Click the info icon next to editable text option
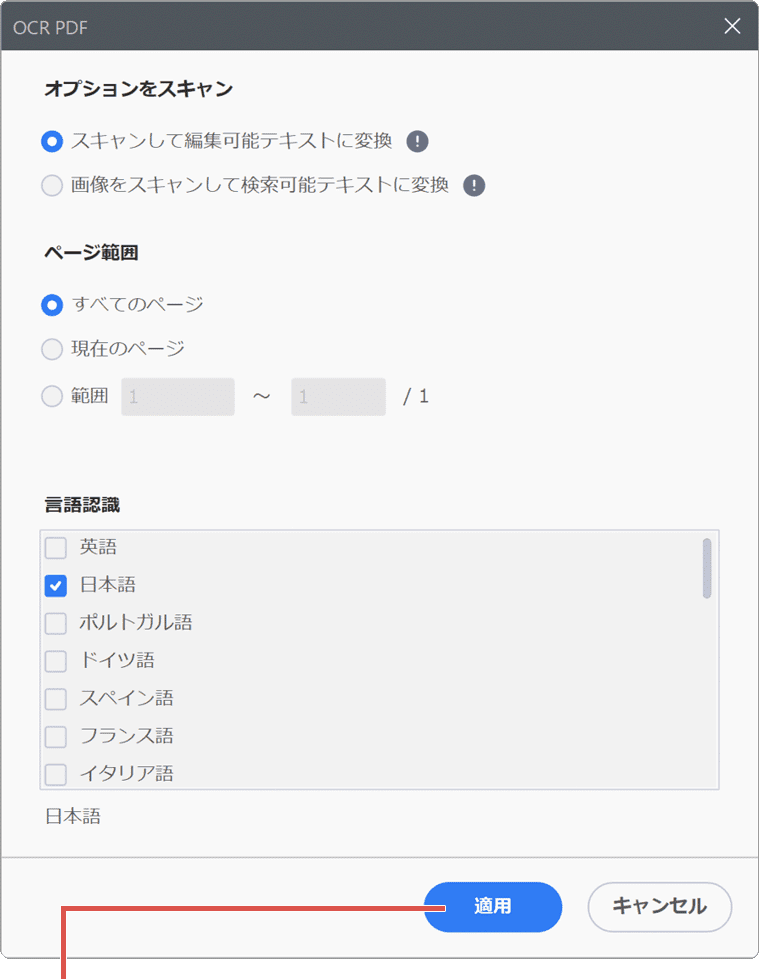Image resolution: width=760 pixels, height=979 pixels. click(417, 141)
